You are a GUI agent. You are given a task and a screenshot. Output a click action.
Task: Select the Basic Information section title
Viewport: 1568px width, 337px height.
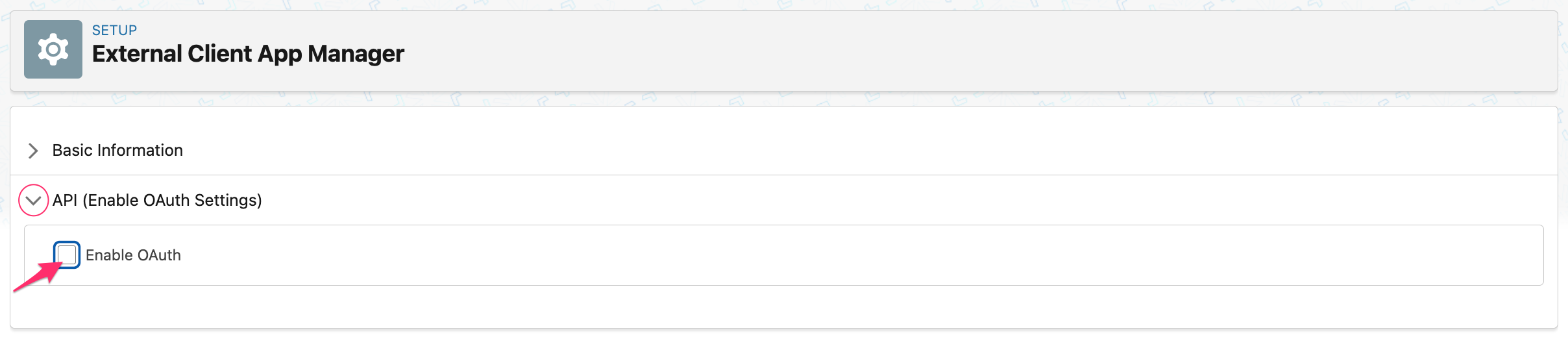(117, 151)
